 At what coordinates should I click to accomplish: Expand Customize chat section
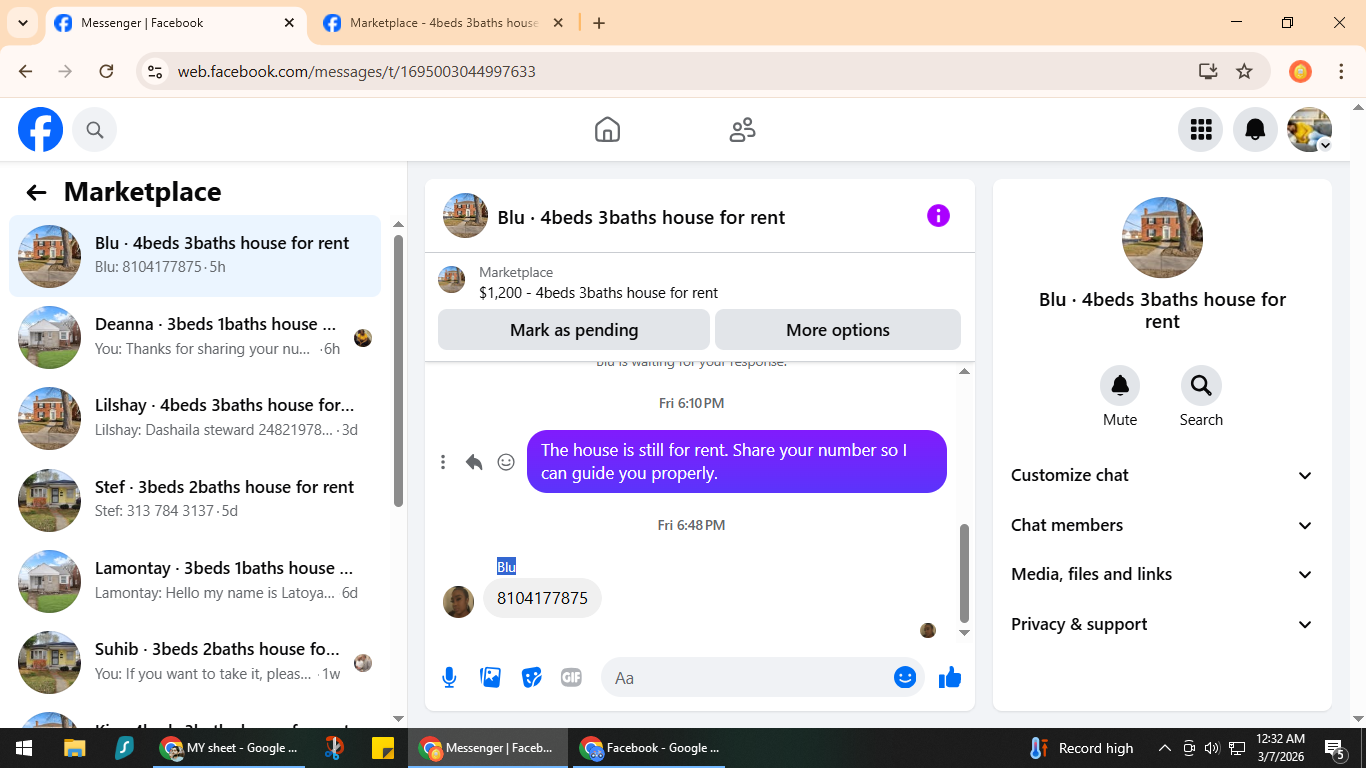(1162, 476)
